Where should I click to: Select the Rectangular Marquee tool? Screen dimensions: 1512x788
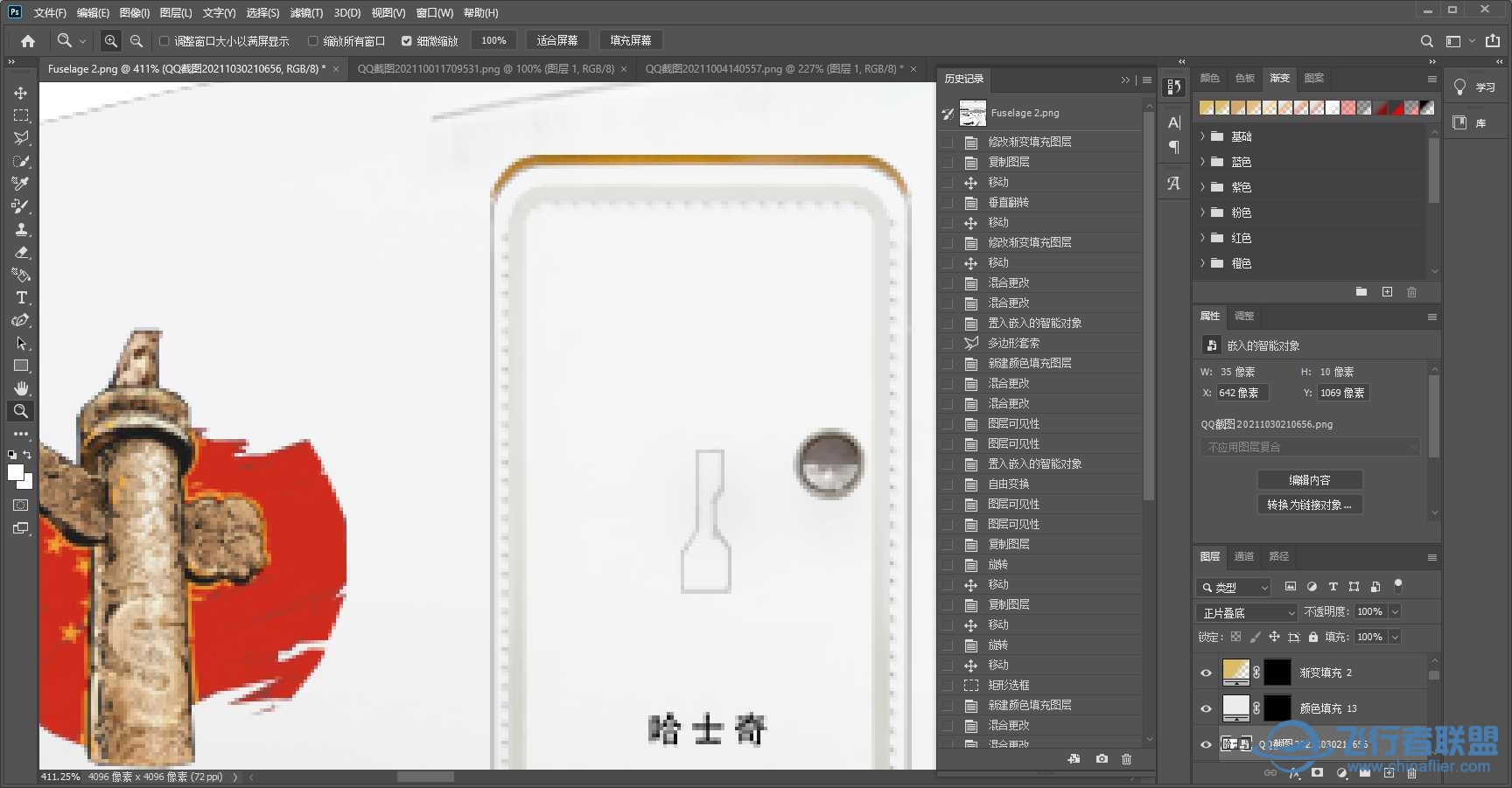[20, 115]
